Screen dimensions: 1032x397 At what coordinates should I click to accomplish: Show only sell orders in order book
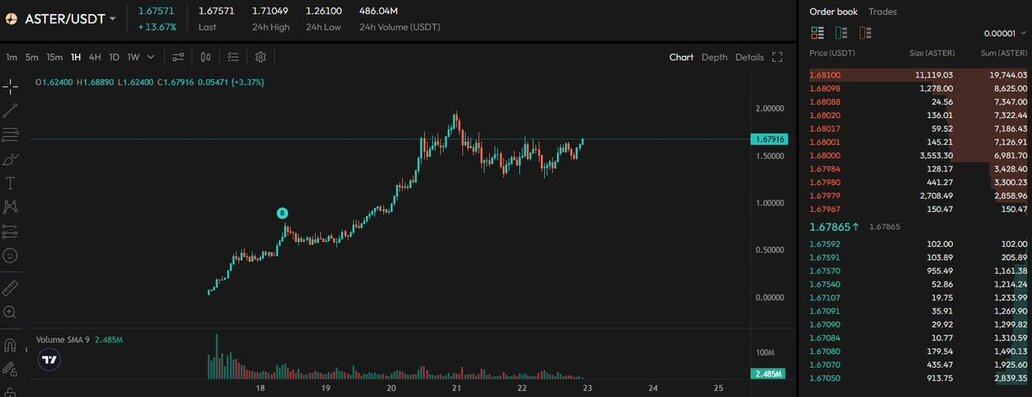(865, 33)
